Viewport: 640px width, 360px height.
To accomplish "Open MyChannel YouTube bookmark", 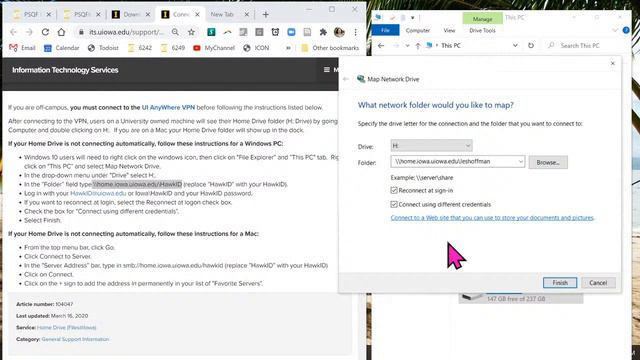I will click(214, 48).
